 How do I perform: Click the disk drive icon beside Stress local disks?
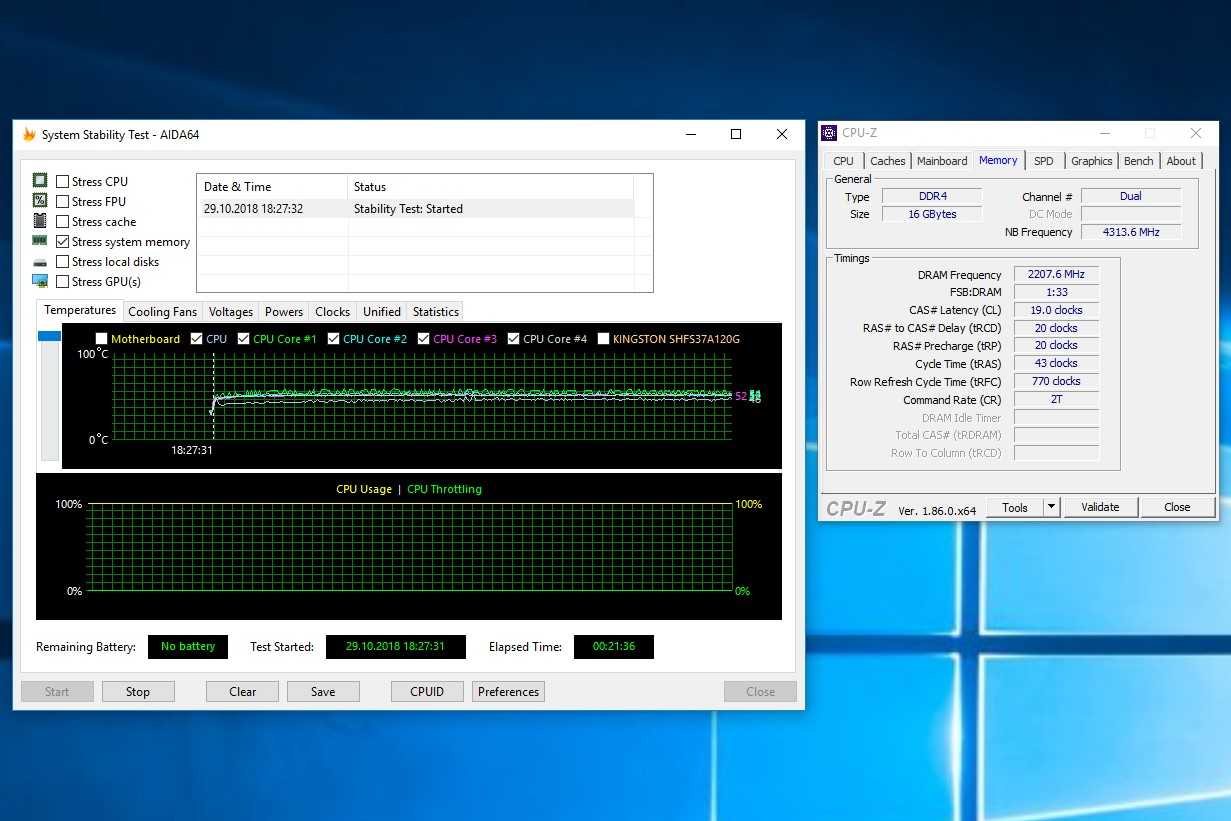pos(40,262)
